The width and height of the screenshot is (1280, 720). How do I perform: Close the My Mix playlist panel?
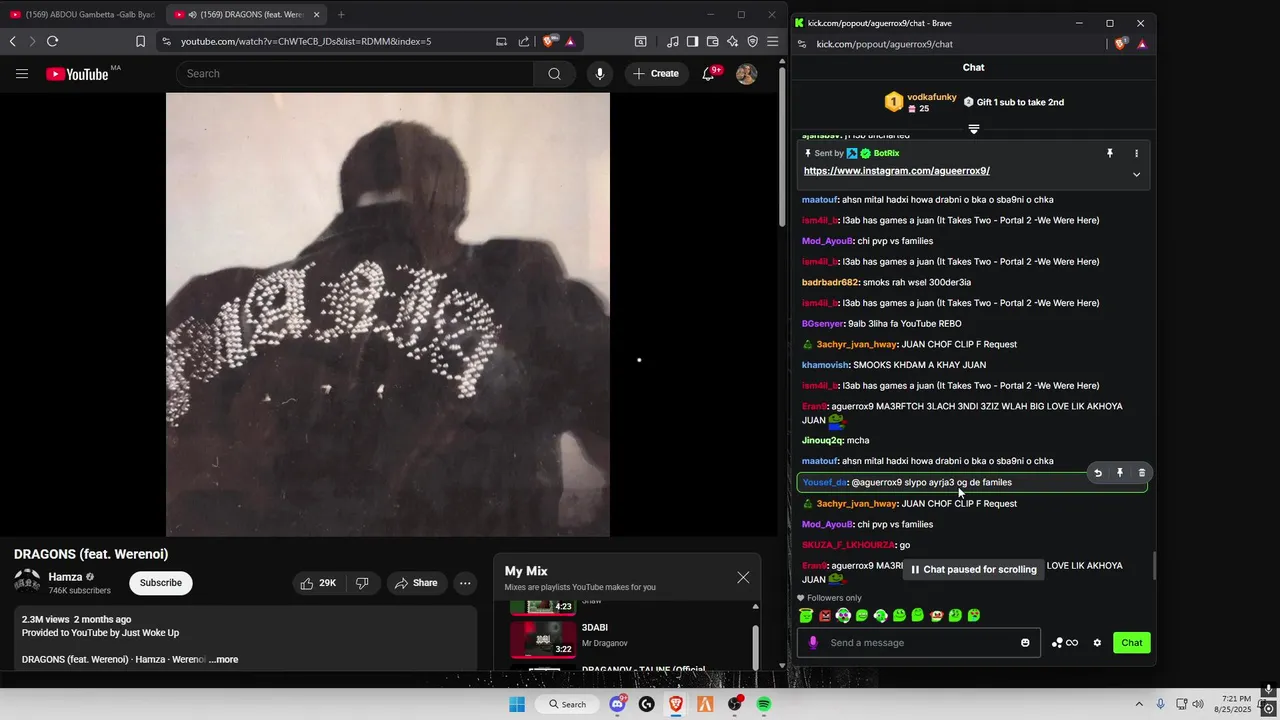(x=743, y=577)
